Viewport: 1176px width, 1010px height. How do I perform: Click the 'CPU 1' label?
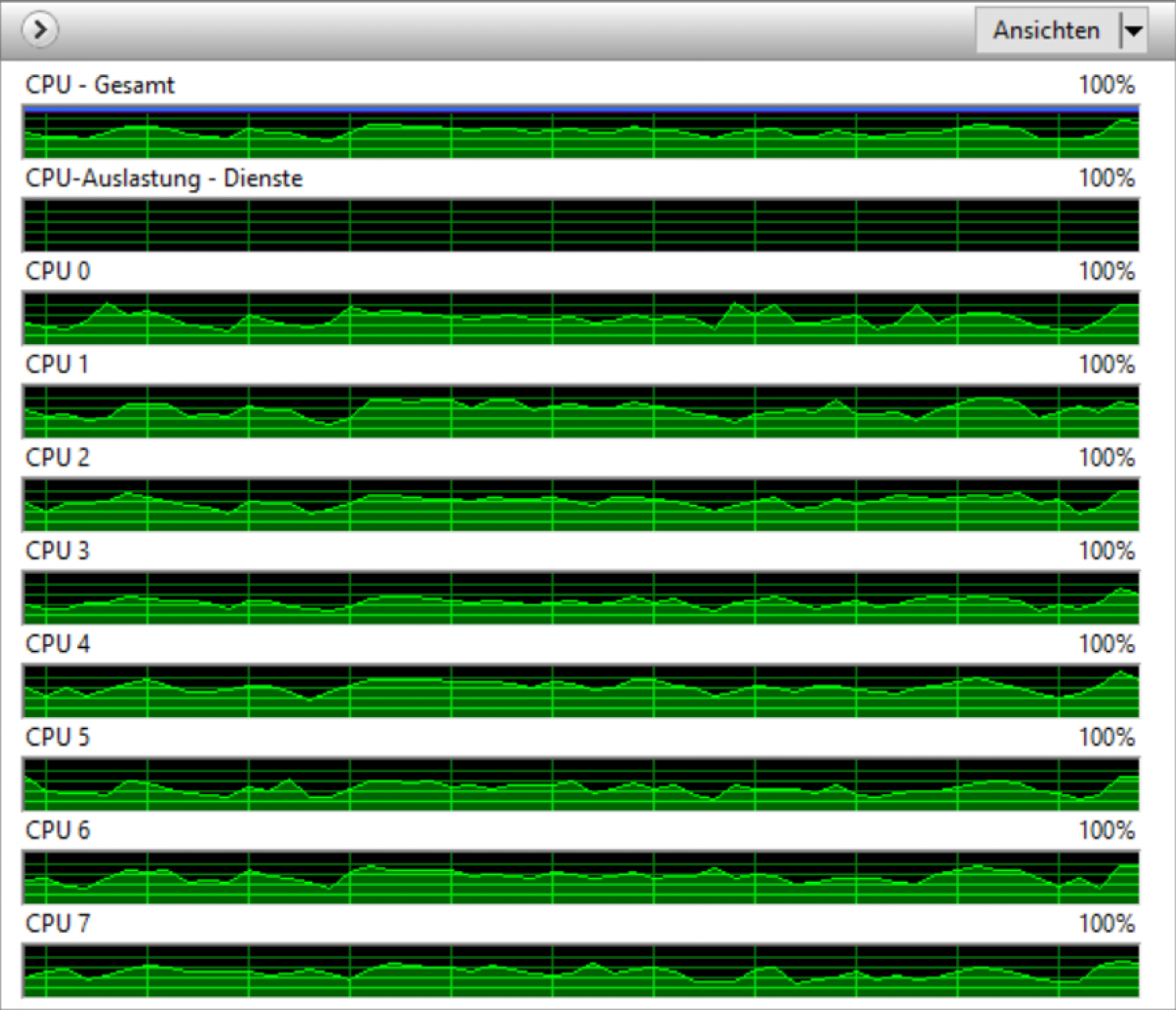click(x=57, y=364)
